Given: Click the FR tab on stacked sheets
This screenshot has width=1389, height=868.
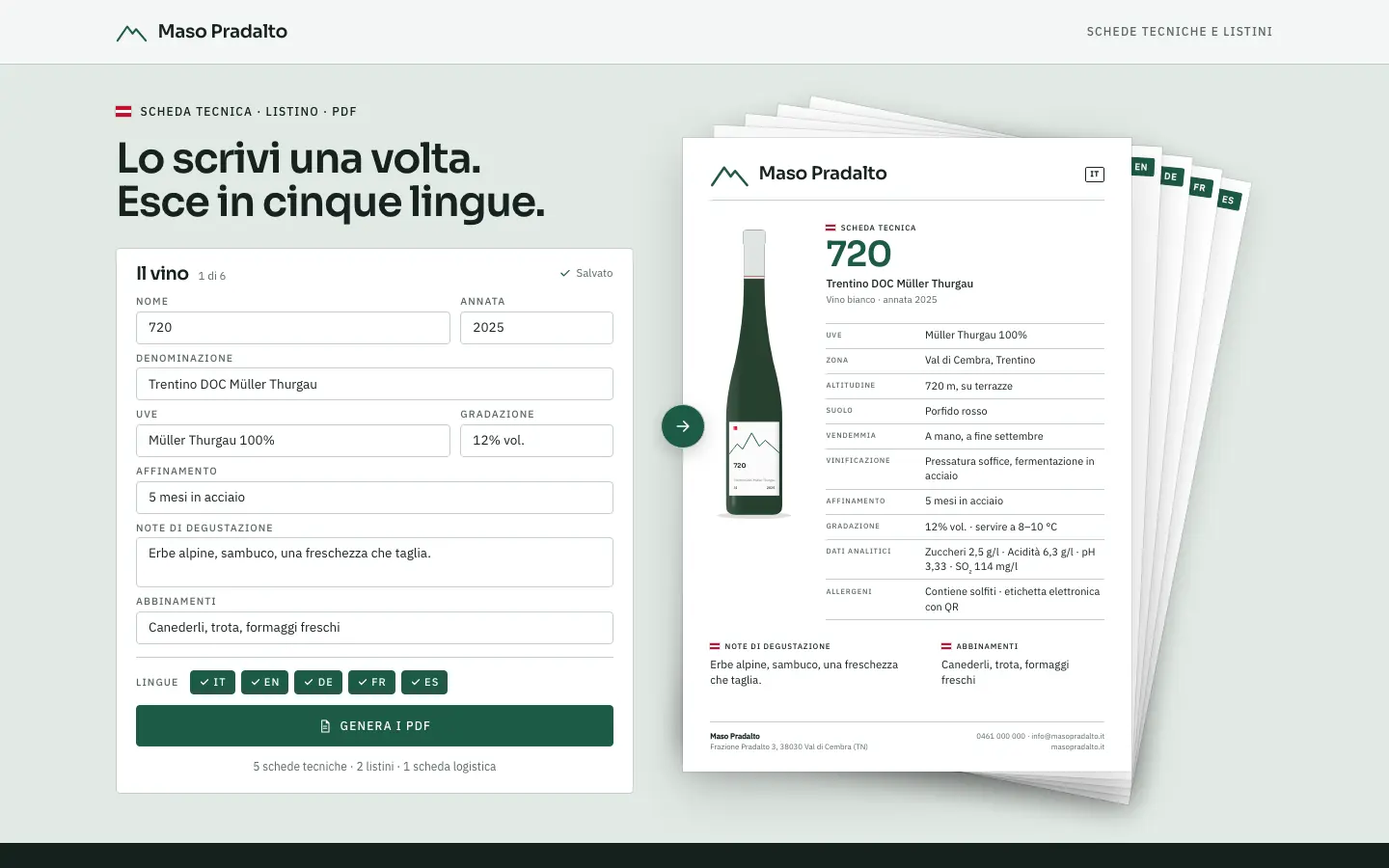Looking at the screenshot, I should [x=1199, y=187].
